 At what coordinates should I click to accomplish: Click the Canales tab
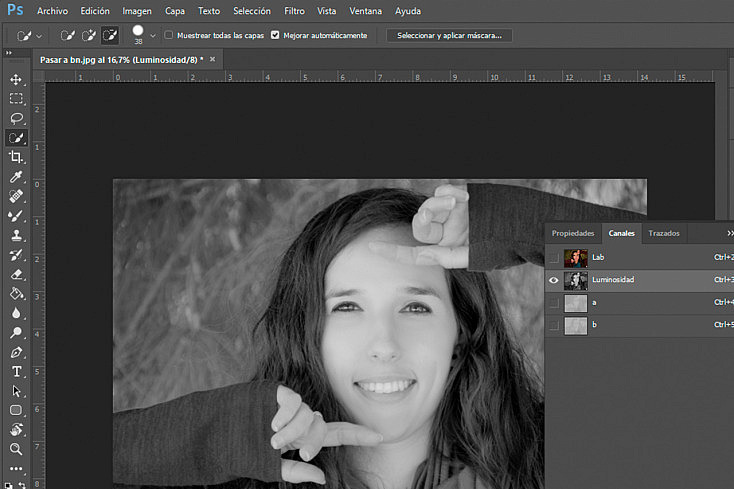[x=622, y=233]
